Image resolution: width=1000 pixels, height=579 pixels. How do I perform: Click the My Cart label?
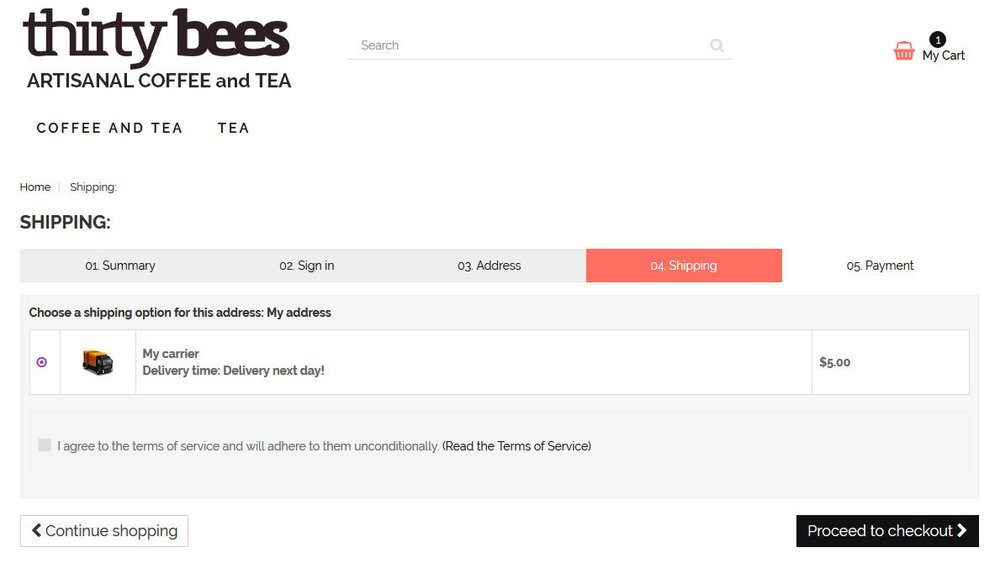coord(943,56)
